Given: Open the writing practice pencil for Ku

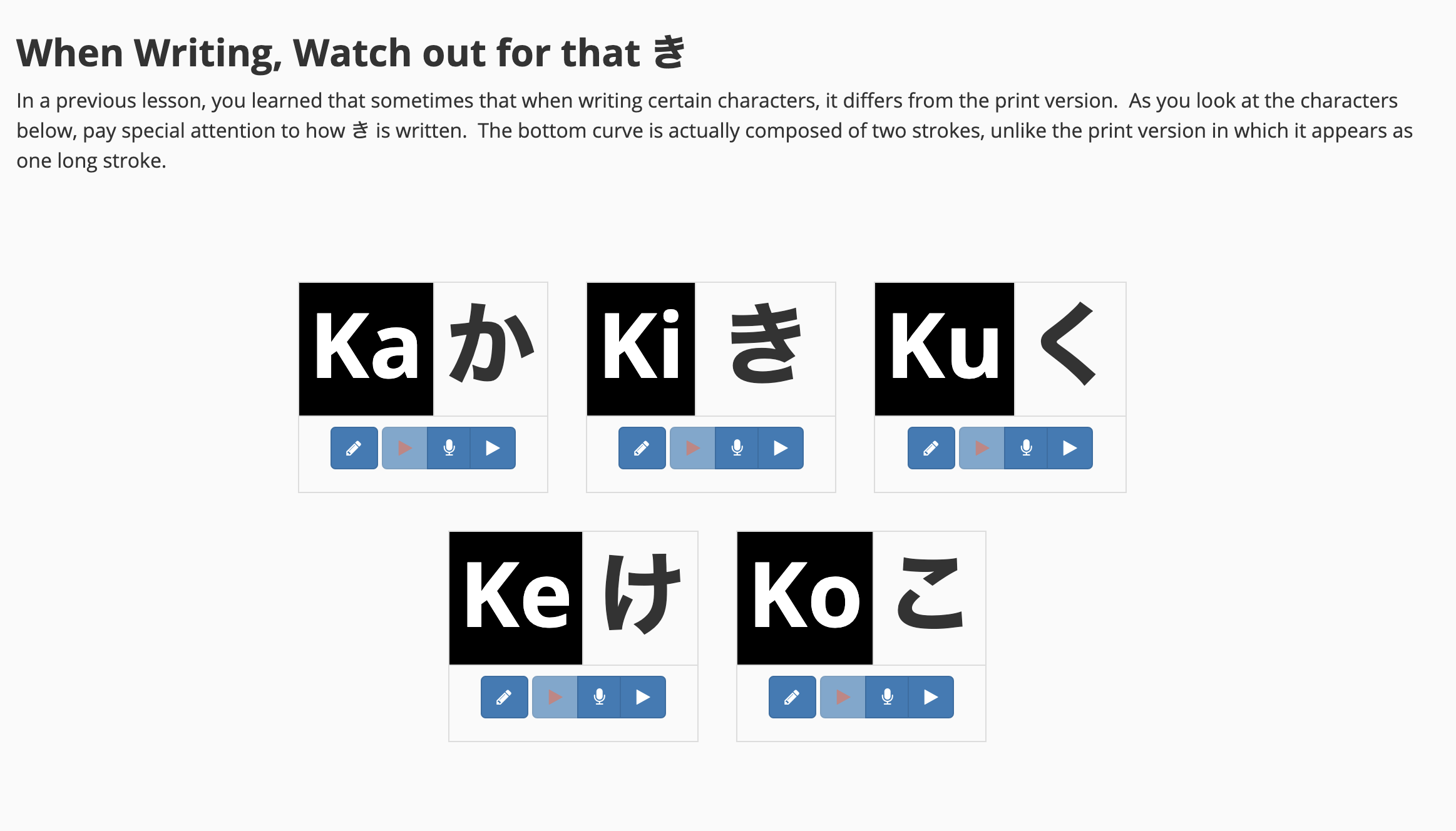Looking at the screenshot, I should click(931, 448).
